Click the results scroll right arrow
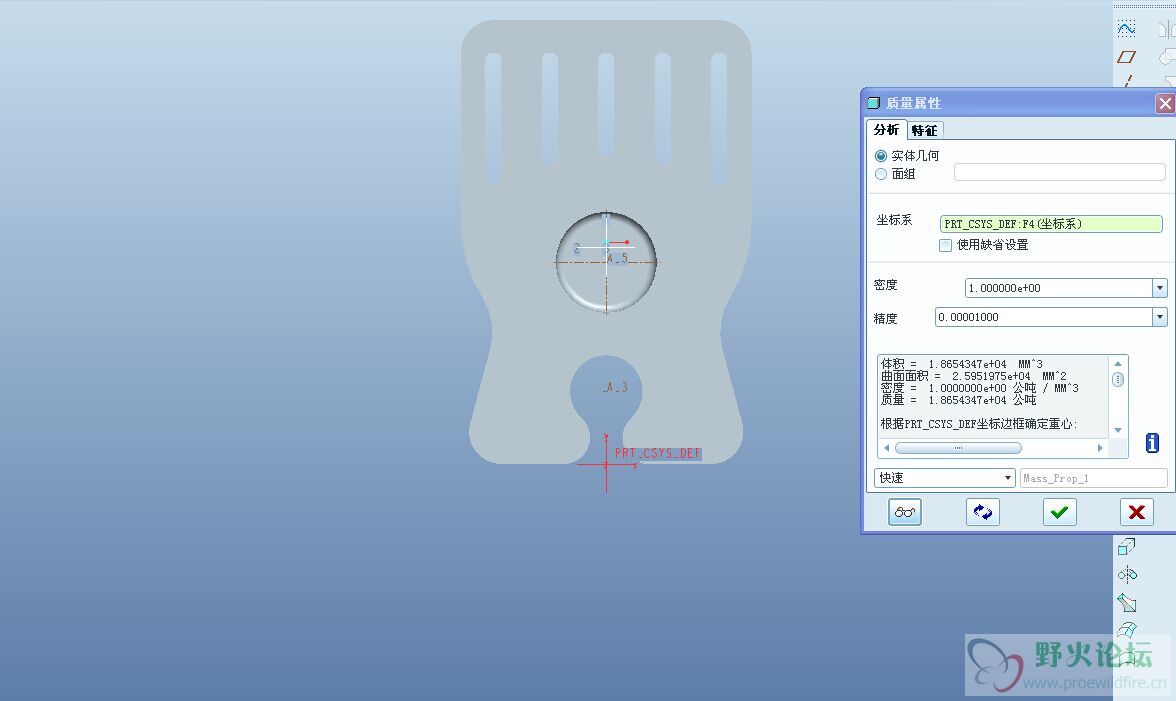This screenshot has height=701, width=1176. point(1100,448)
